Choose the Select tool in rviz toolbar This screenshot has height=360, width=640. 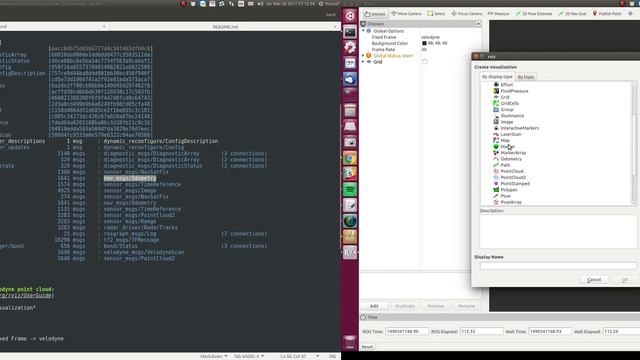tap(436, 14)
